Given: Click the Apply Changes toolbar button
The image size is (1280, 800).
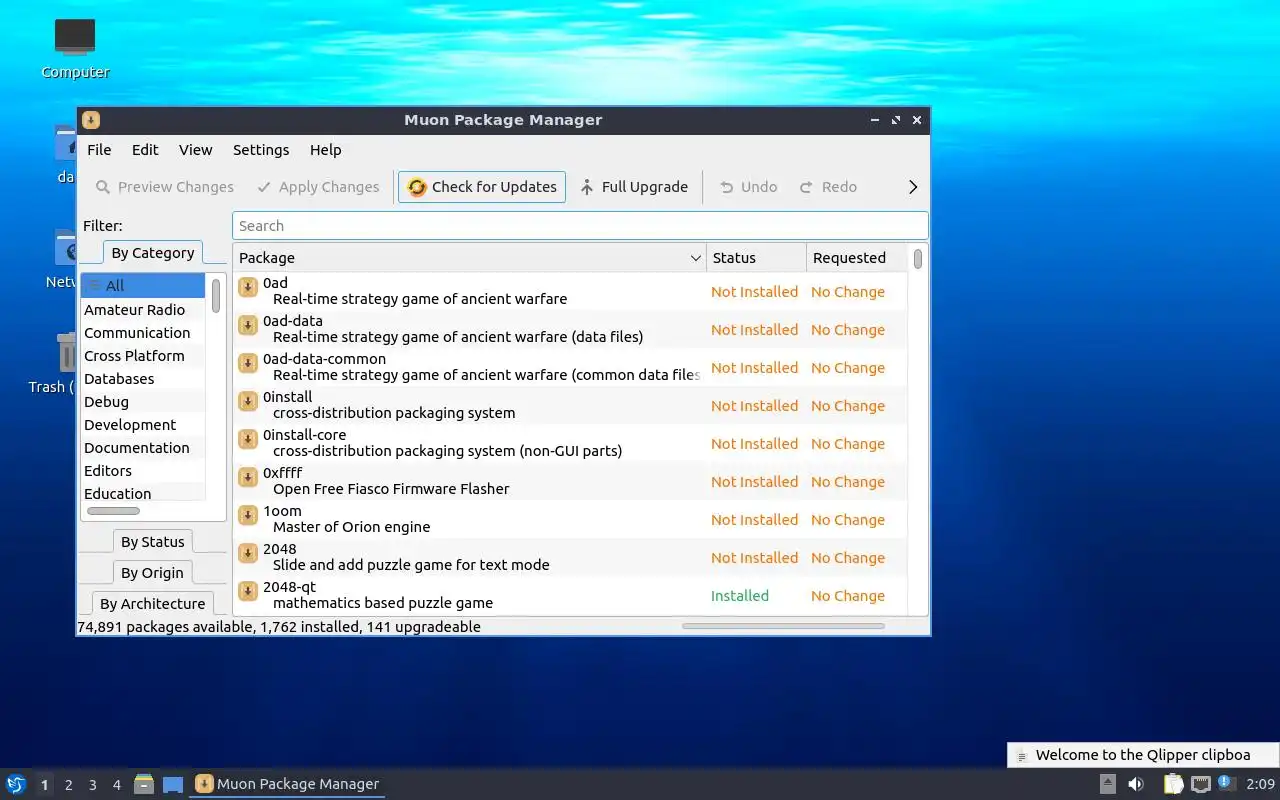Looking at the screenshot, I should click(x=318, y=187).
